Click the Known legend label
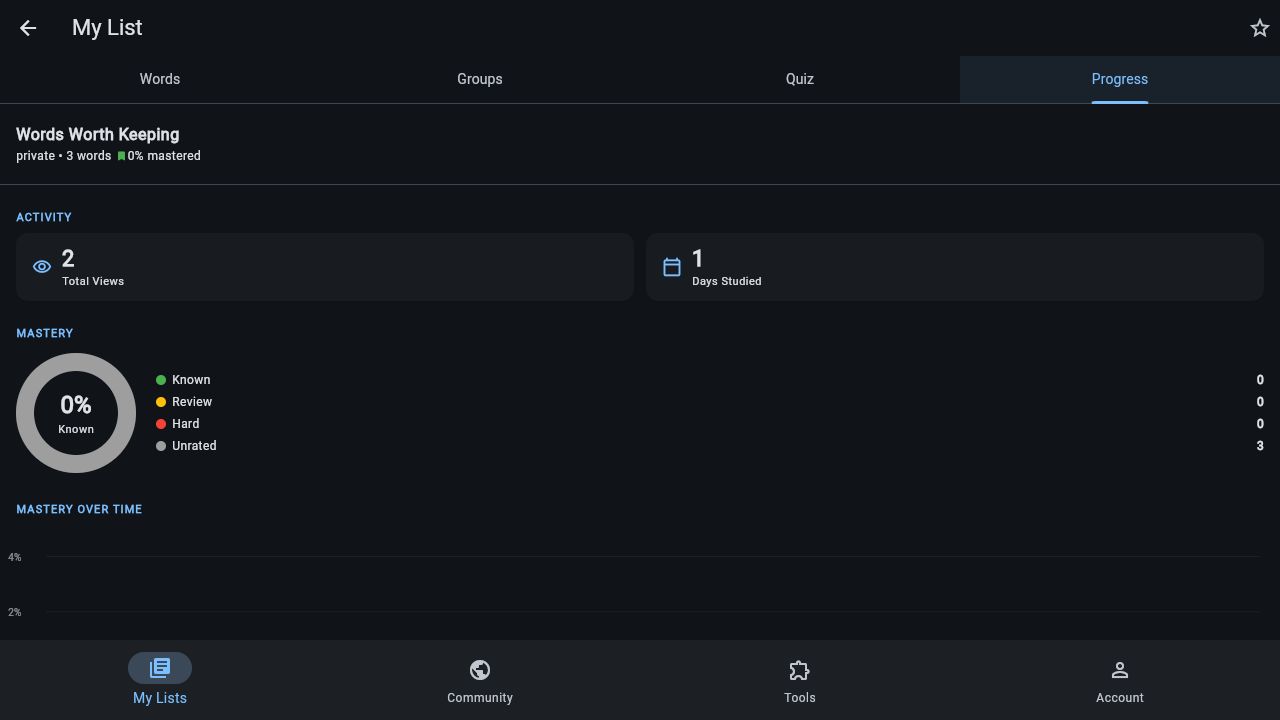Viewport: 1280px width, 720px height. pyautogui.click(x=191, y=380)
